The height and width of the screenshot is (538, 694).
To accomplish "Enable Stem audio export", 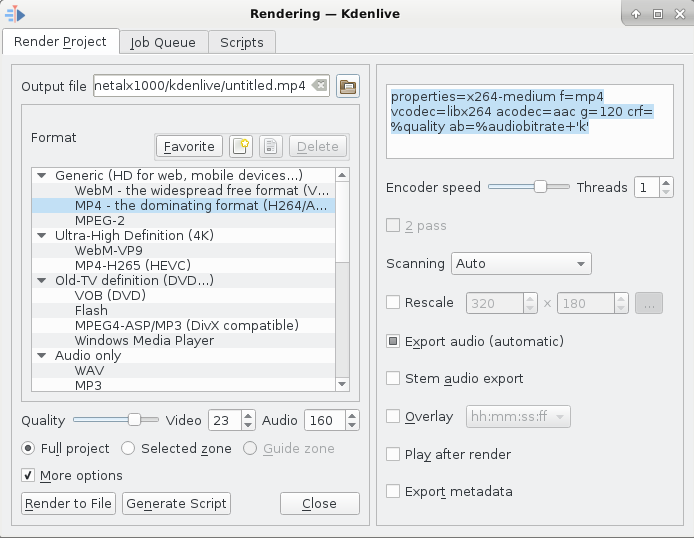I will (x=393, y=378).
